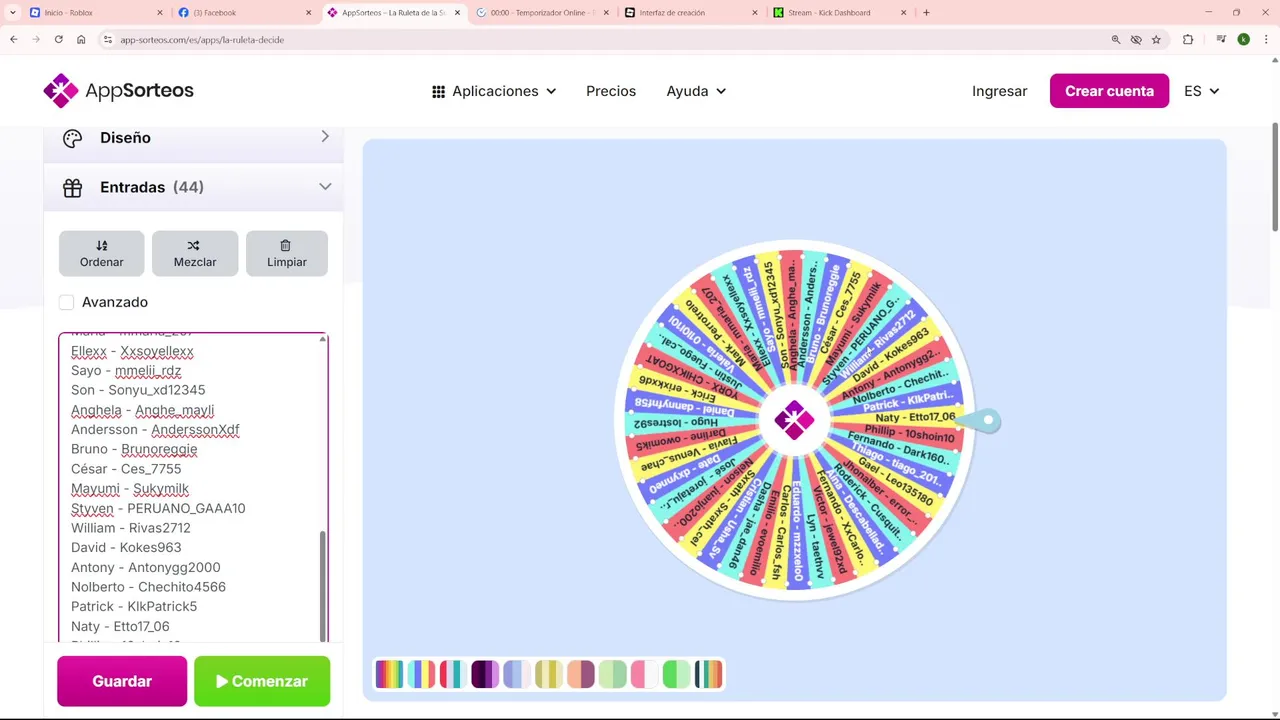
Task: Bookmark this page with the star
Action: tap(1156, 40)
